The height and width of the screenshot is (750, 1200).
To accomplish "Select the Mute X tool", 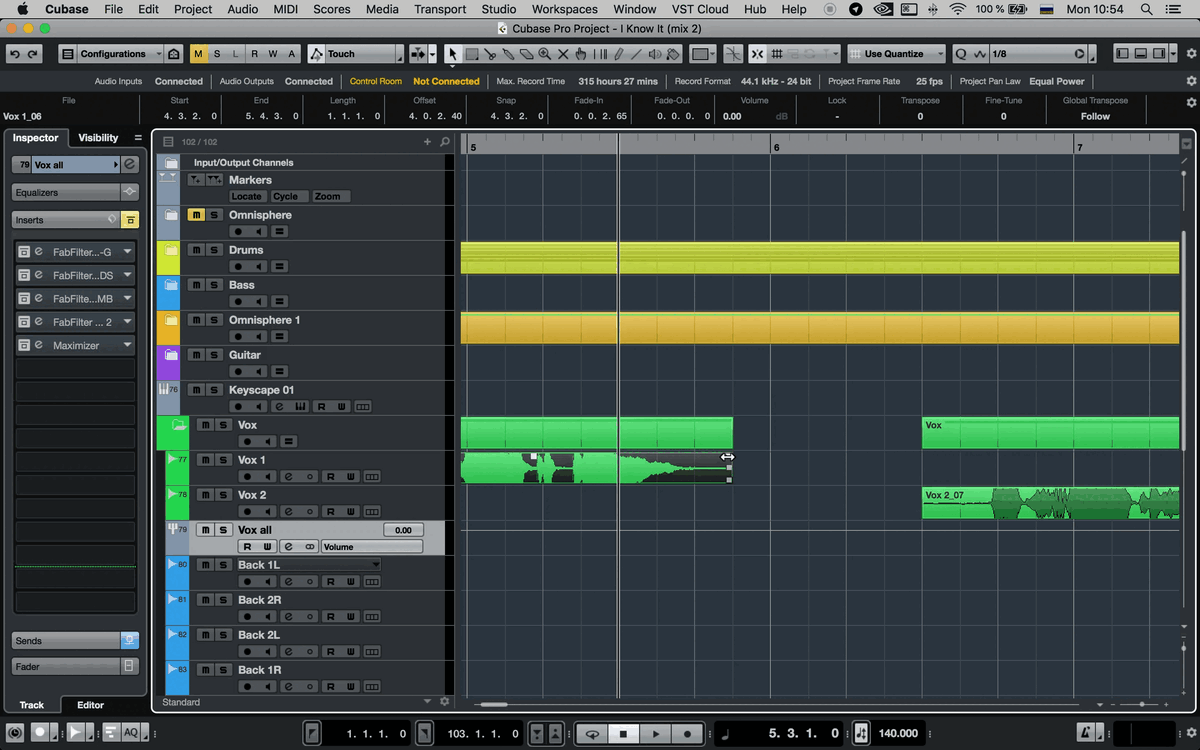I will click(563, 54).
